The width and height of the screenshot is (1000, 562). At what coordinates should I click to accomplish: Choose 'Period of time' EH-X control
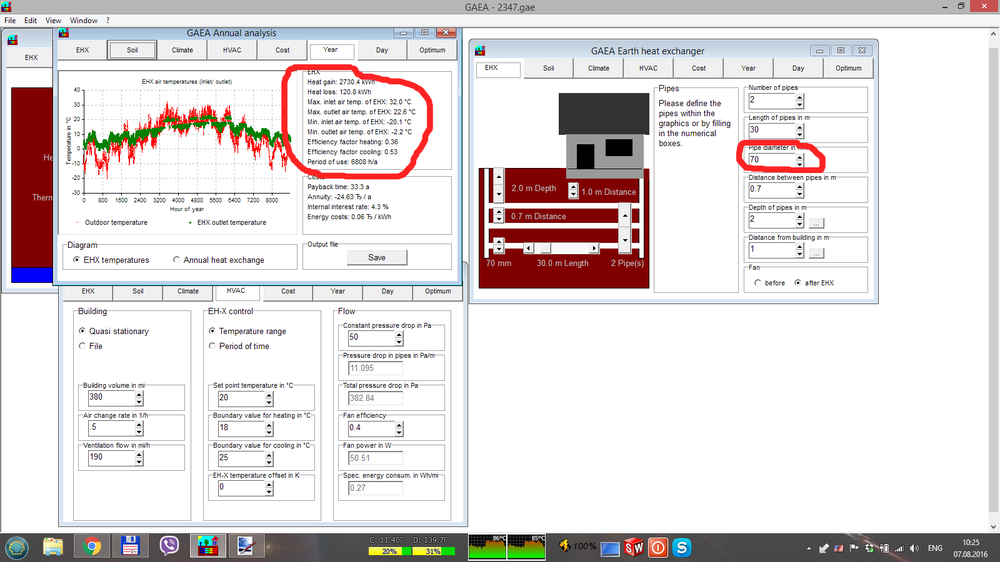(212, 346)
